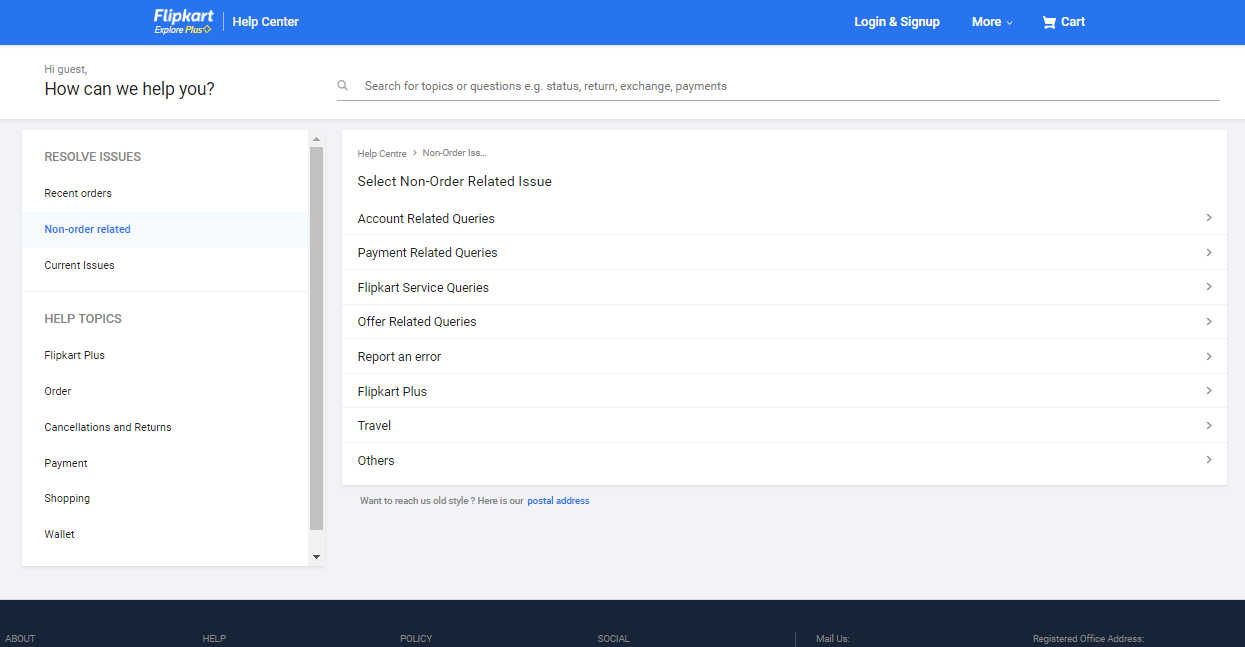The image size is (1245, 647).
Task: Open Current Issues in sidebar
Action: [79, 265]
